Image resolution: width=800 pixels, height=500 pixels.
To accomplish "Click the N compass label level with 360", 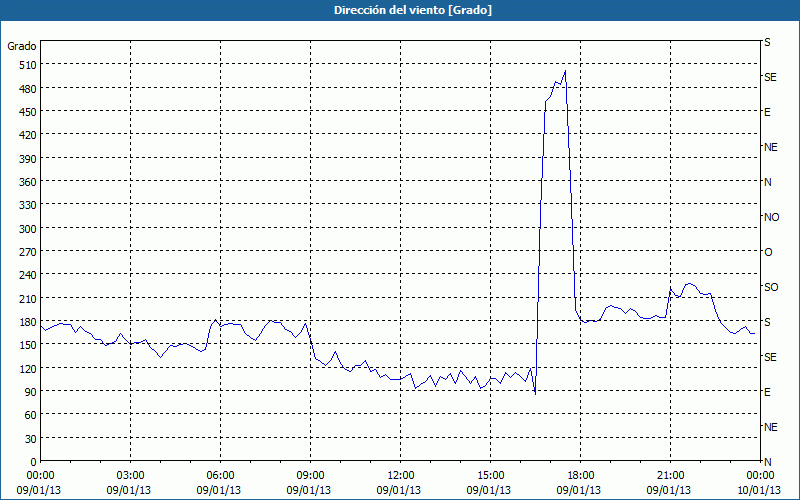I will click(x=767, y=182).
